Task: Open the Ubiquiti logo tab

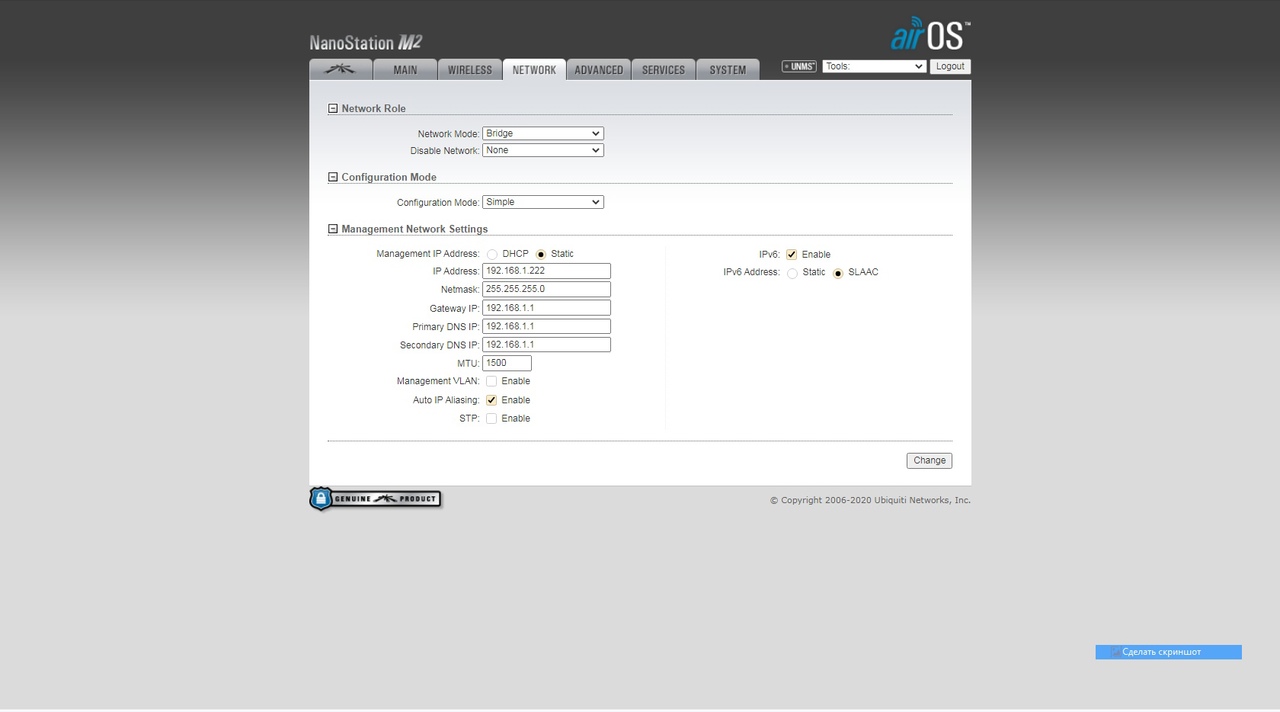Action: point(340,70)
